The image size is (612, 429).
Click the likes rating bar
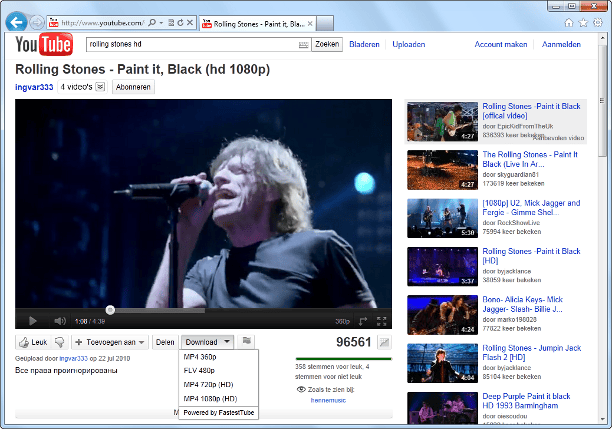[x=343, y=358]
